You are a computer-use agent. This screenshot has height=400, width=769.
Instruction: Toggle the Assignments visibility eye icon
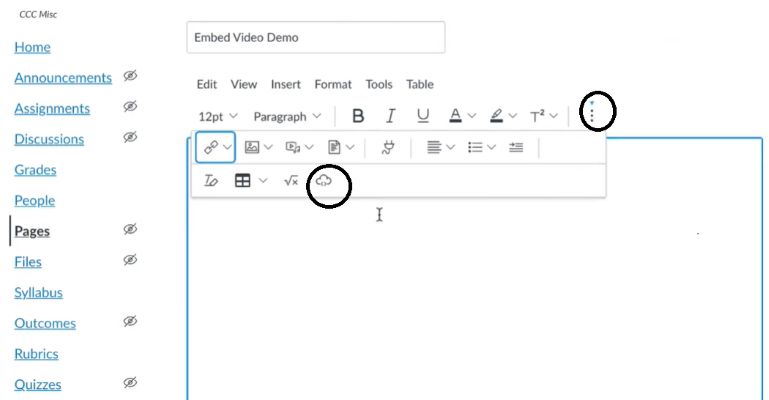click(x=130, y=106)
